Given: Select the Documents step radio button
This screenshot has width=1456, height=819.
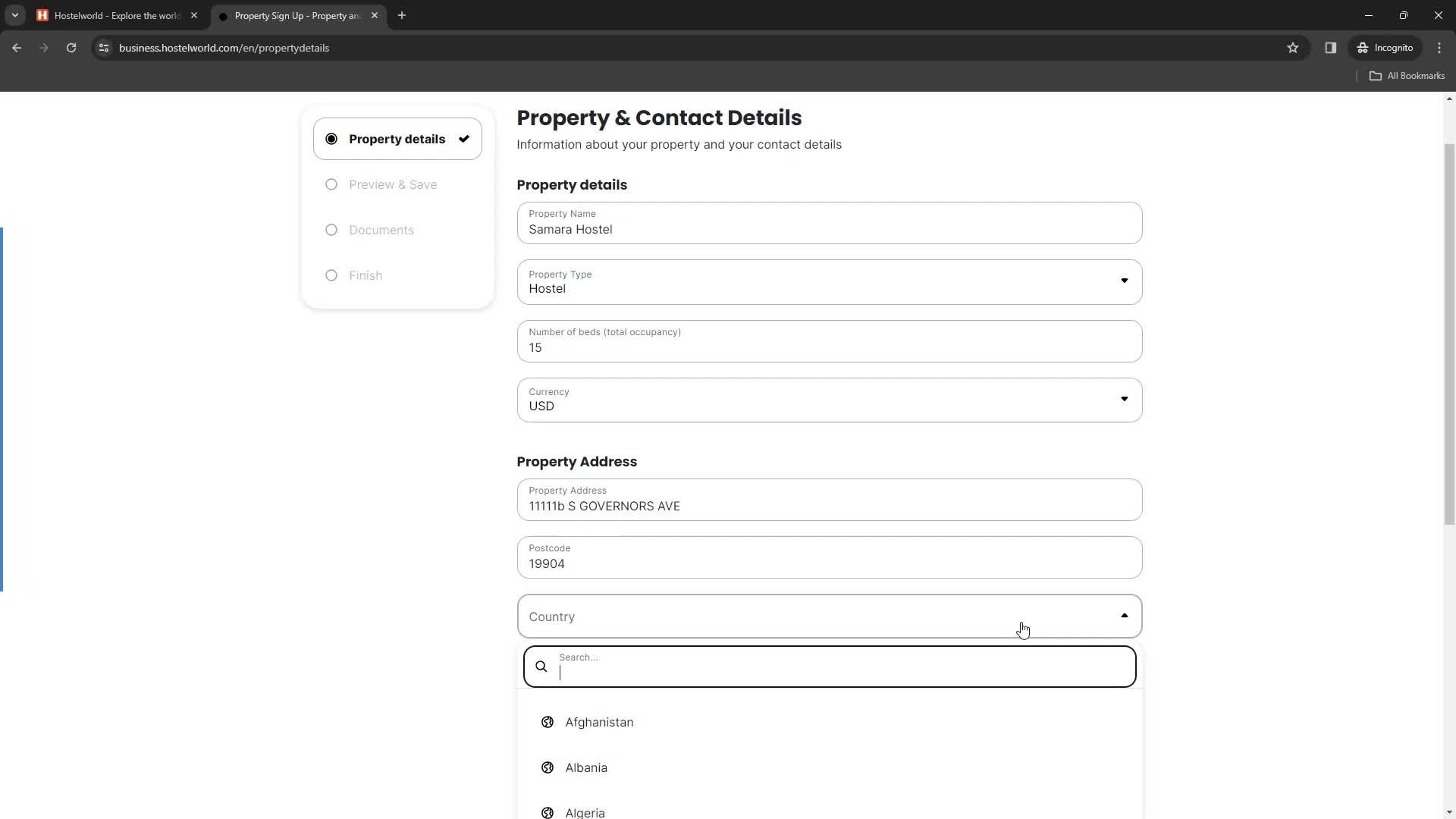Looking at the screenshot, I should coord(332,229).
